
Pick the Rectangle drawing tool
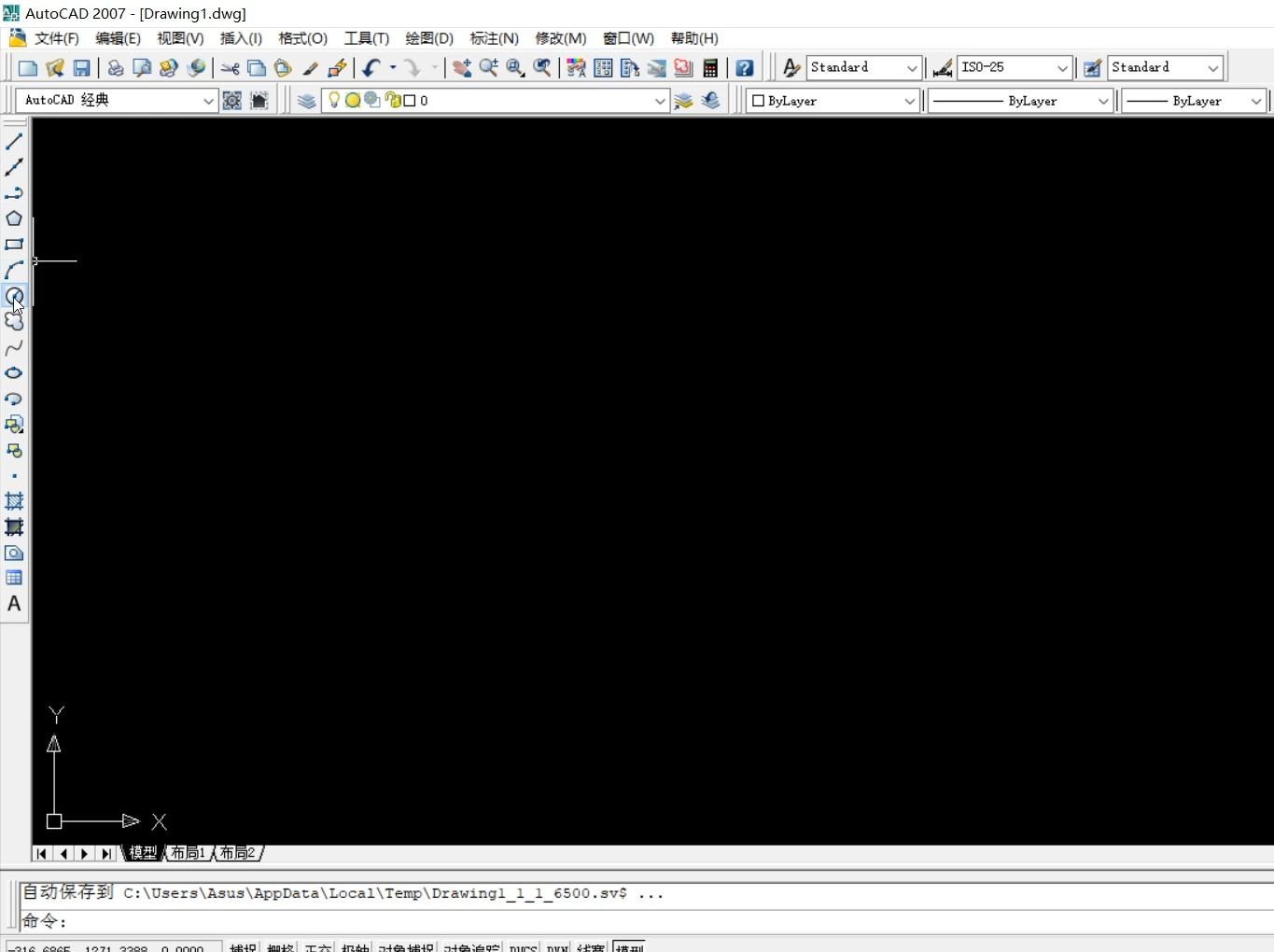[x=14, y=244]
